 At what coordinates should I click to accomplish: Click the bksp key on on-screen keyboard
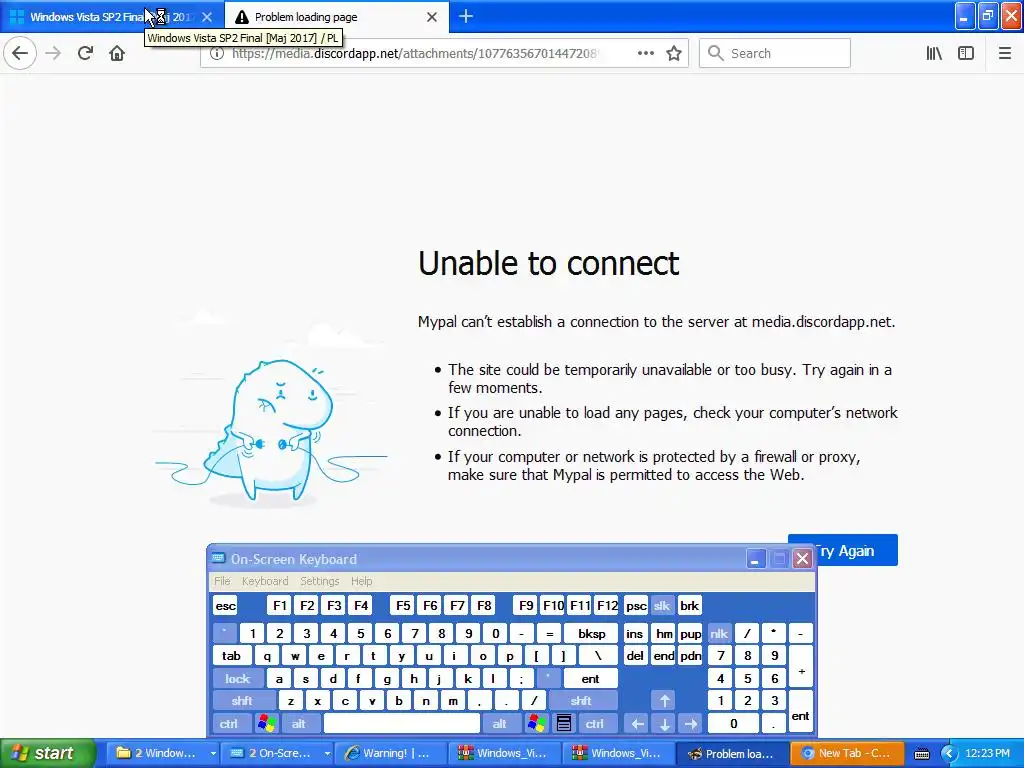pyautogui.click(x=591, y=633)
